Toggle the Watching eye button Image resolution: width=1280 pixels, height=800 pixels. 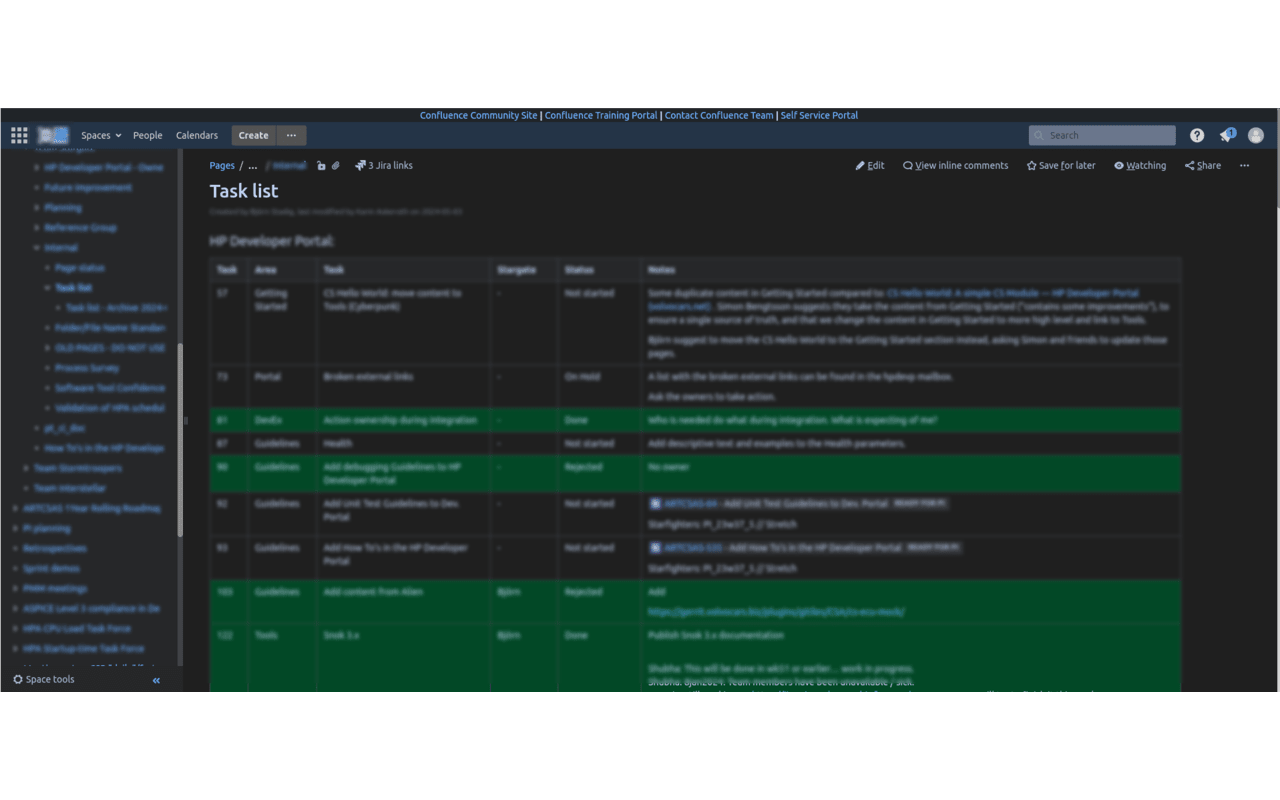coord(1140,166)
